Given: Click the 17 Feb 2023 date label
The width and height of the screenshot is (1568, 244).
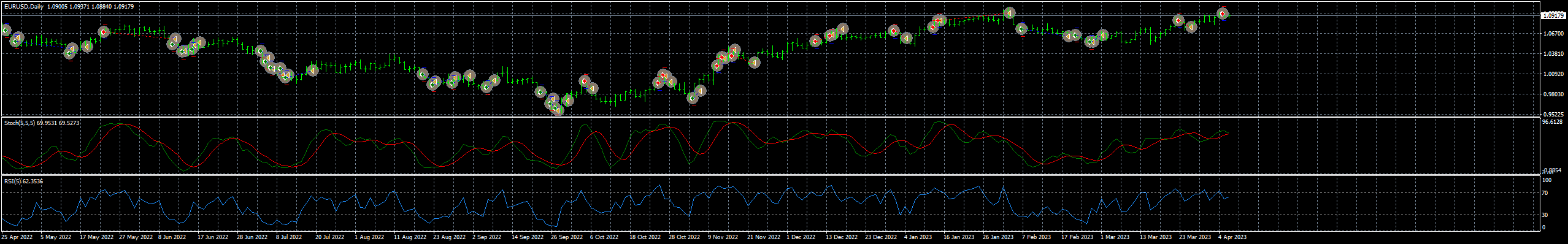Looking at the screenshot, I should pos(1077,237).
